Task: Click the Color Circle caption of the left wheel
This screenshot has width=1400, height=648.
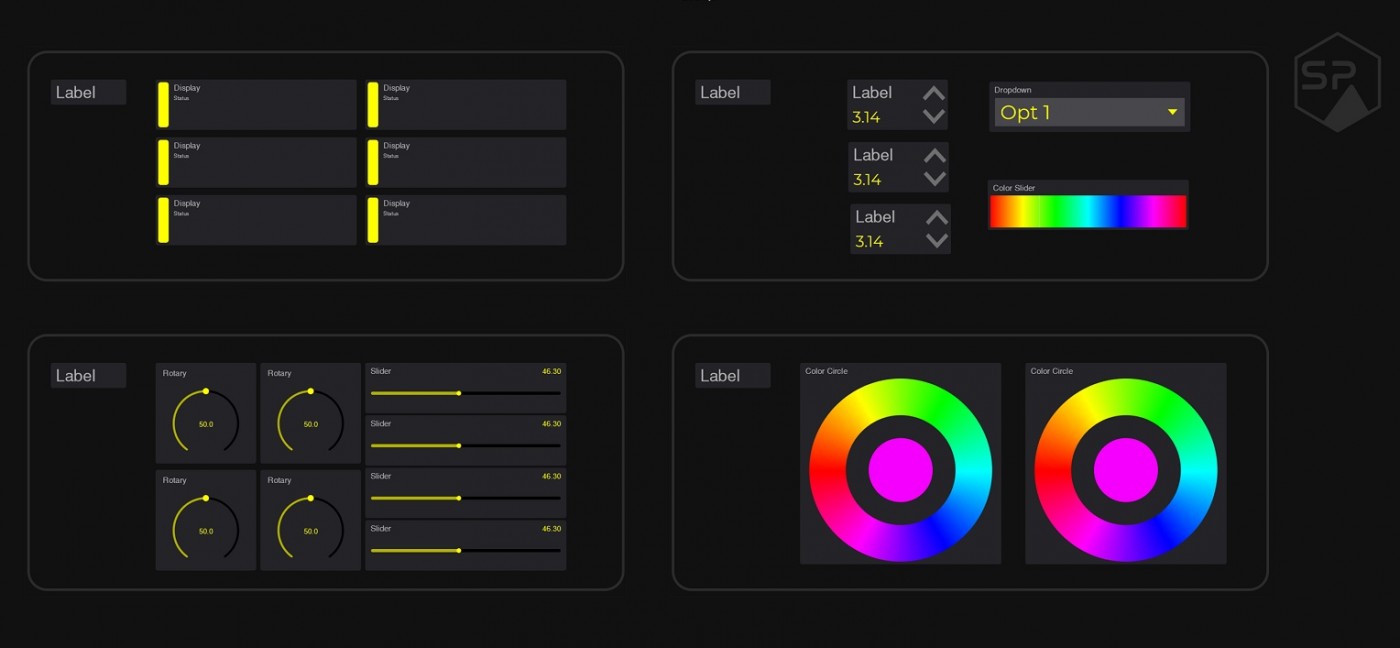Action: pyautogui.click(x=826, y=371)
